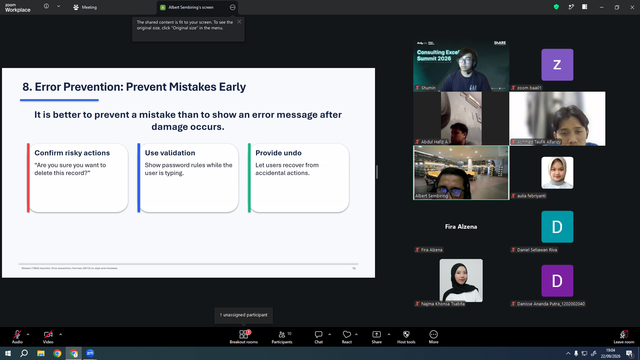
Task: Expand audio options arrow
Action: (28, 334)
